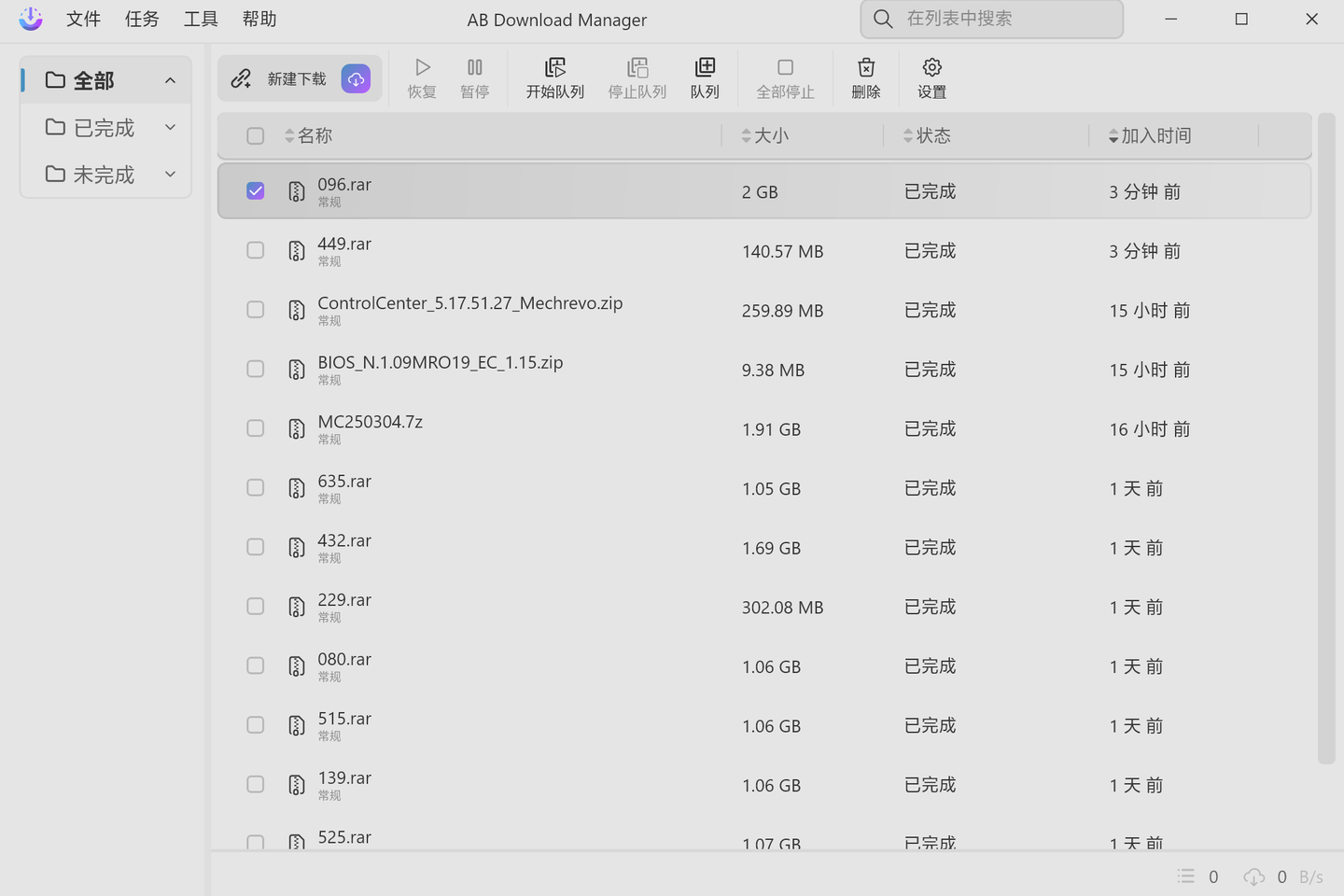Open the 文件 menu
Viewport: 1344px width, 896px height.
pyautogui.click(x=83, y=19)
